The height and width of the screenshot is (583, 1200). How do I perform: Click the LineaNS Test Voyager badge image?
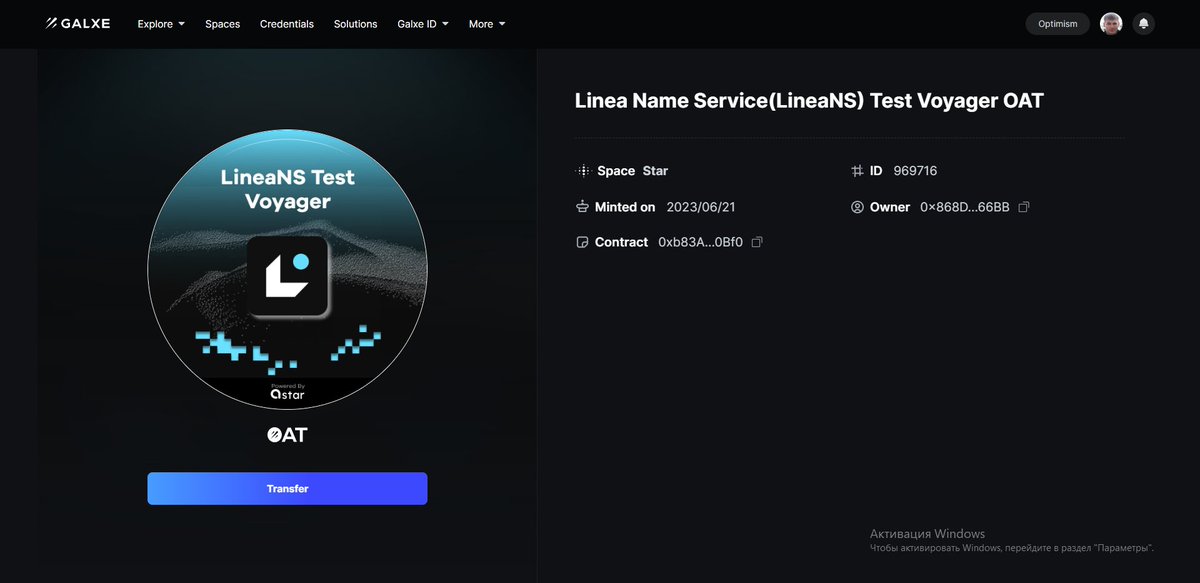287,270
